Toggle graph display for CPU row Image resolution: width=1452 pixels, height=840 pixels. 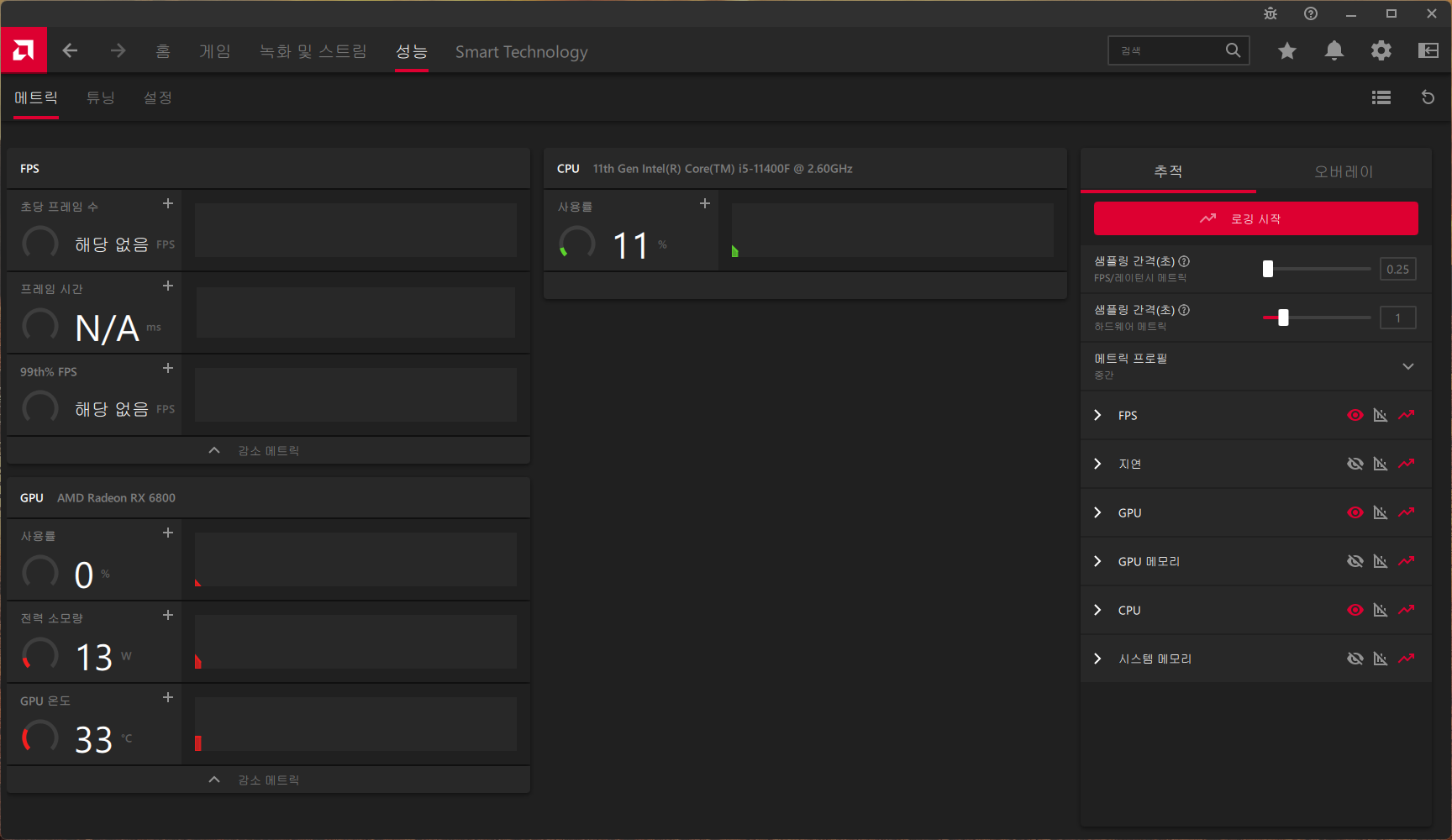tap(1381, 610)
